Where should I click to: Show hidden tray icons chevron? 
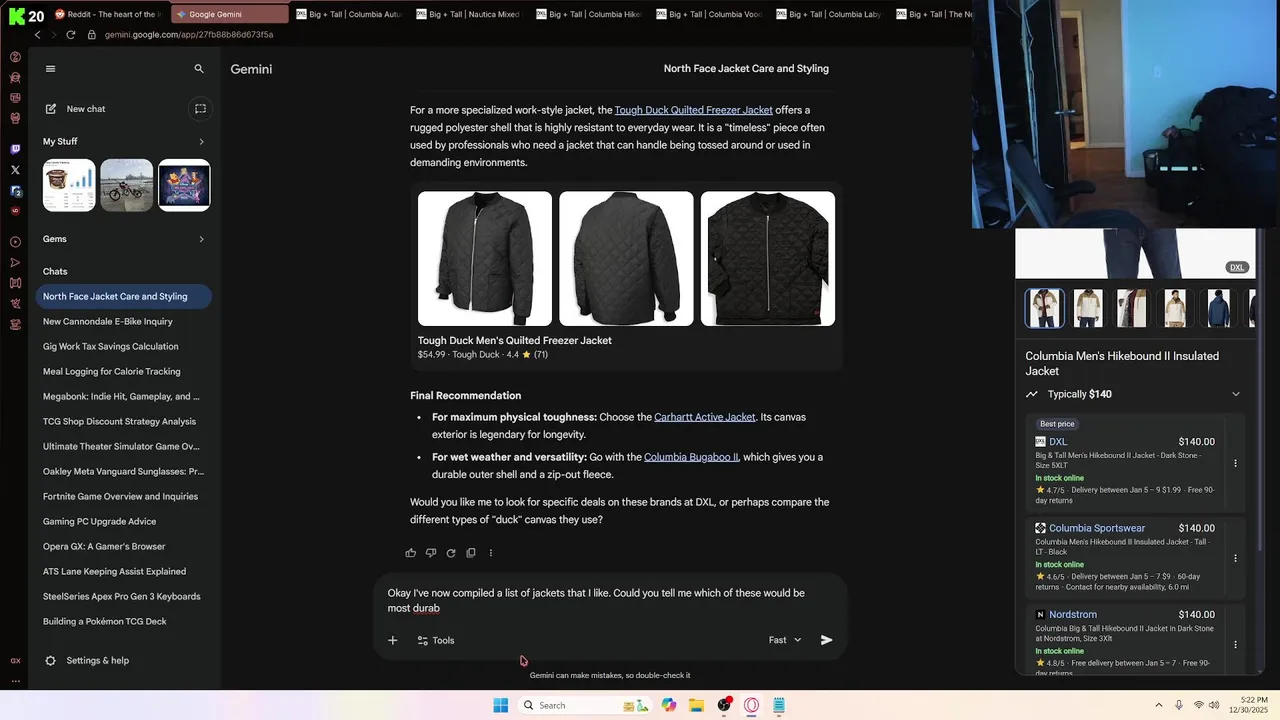[x=1159, y=705]
